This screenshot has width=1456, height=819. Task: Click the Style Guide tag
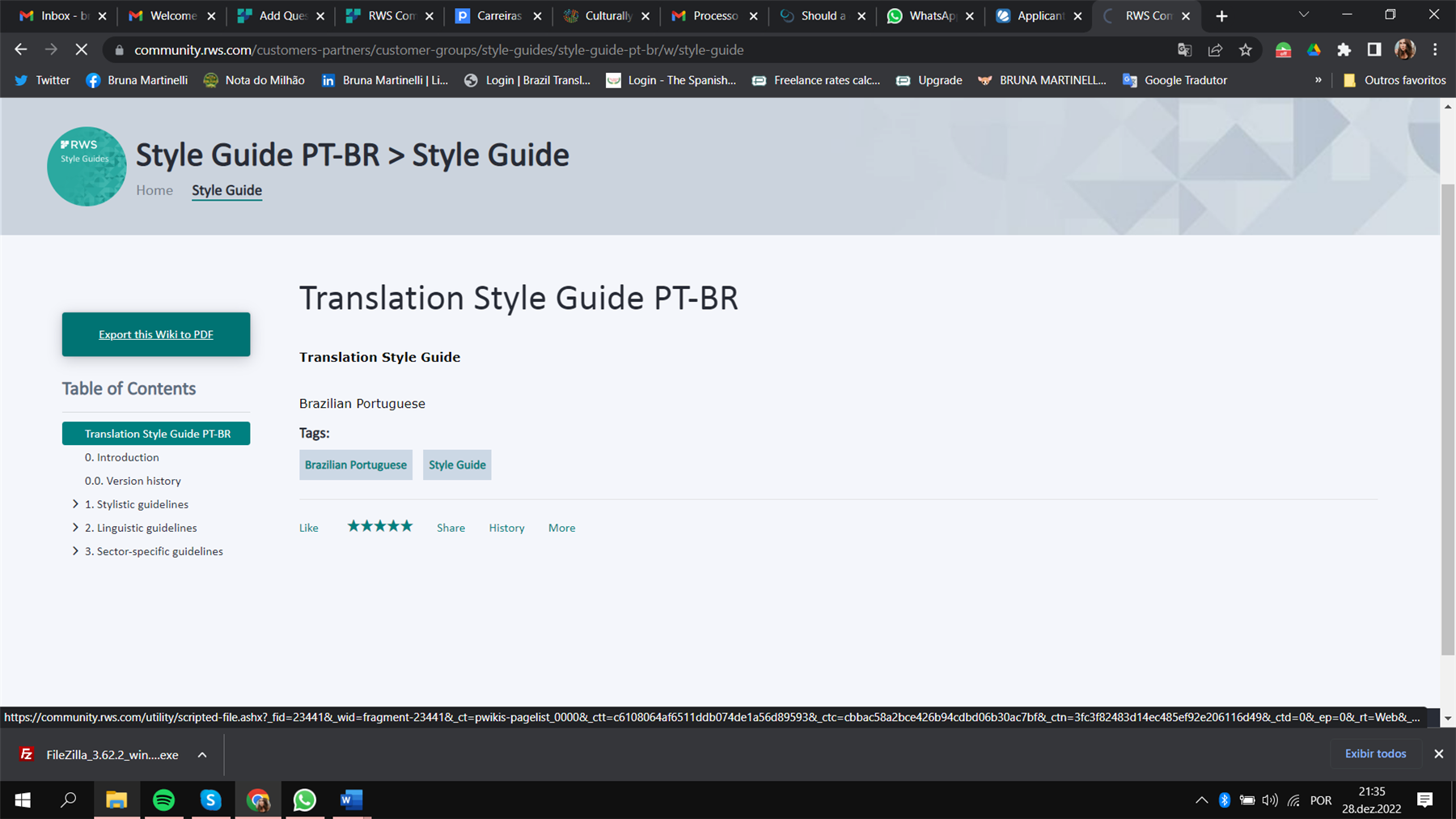pos(457,465)
